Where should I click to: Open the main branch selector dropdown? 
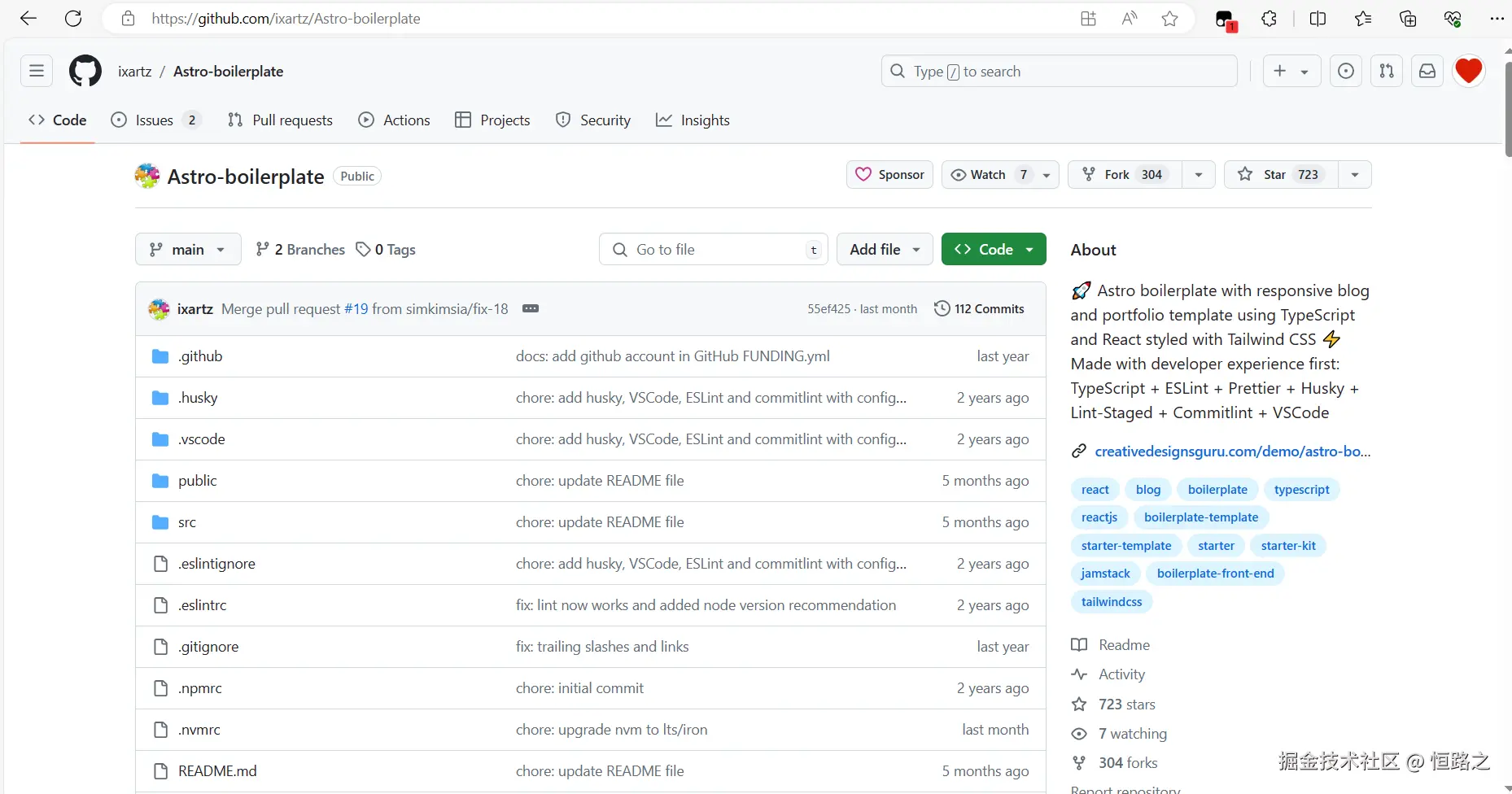tap(188, 250)
